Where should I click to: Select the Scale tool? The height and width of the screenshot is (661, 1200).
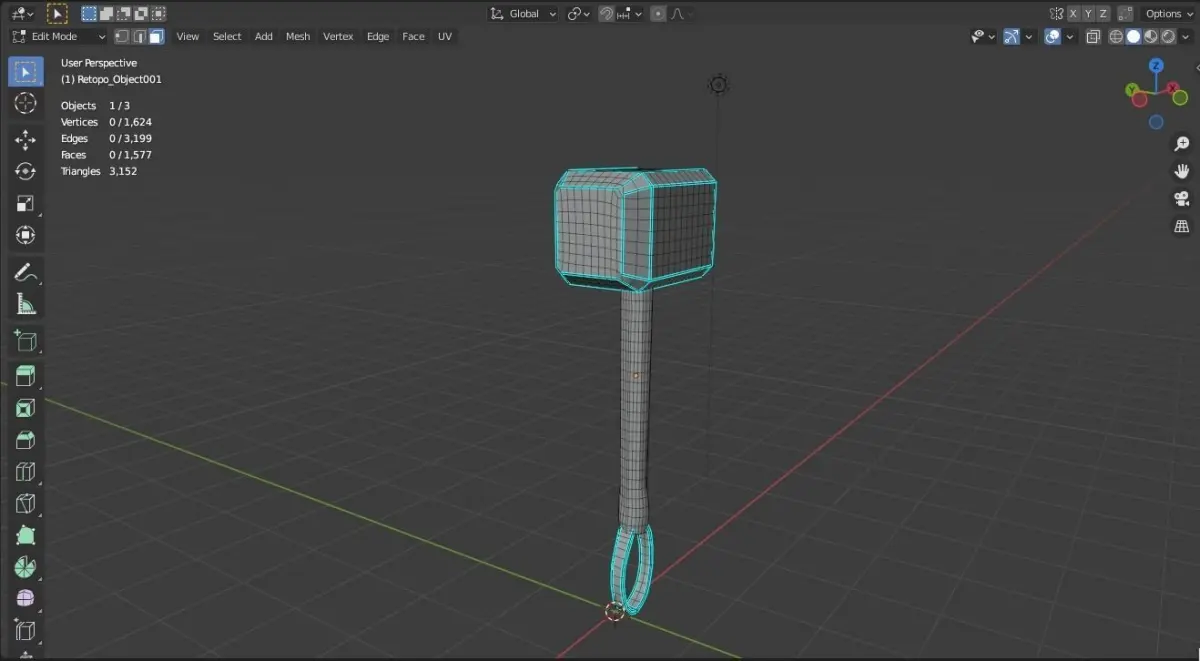click(25, 203)
